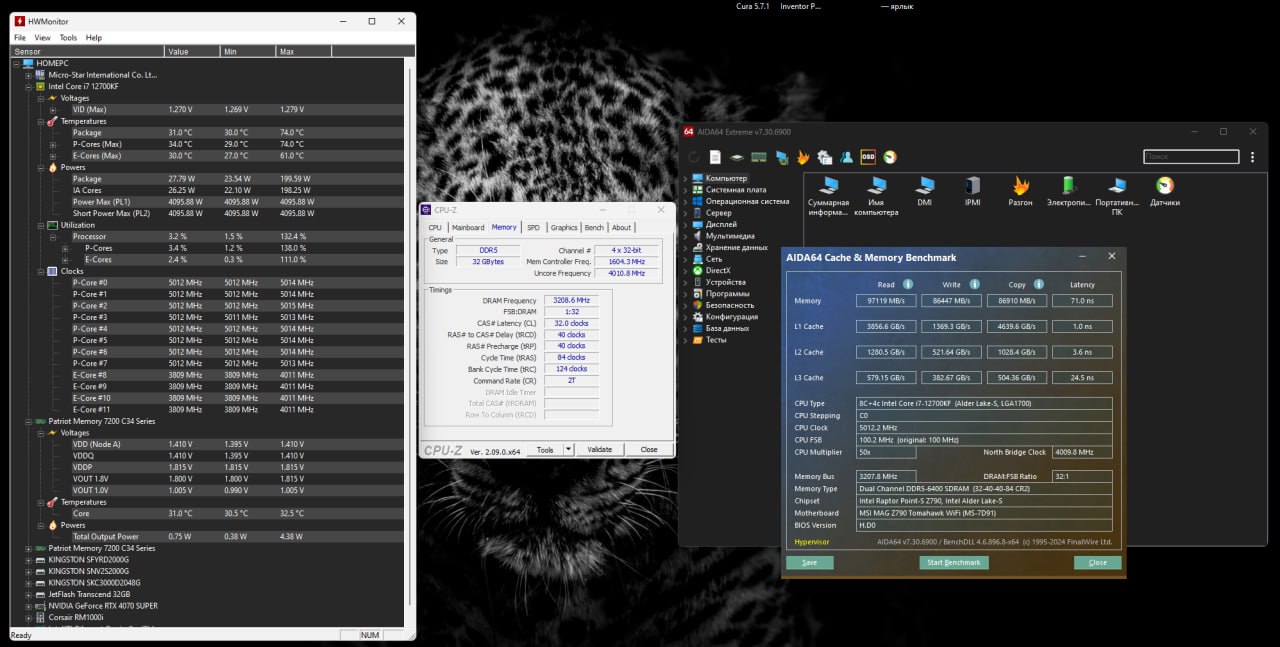Expand Micro-Star International node in HWMonitor
1280x647 pixels.
pyautogui.click(x=28, y=75)
